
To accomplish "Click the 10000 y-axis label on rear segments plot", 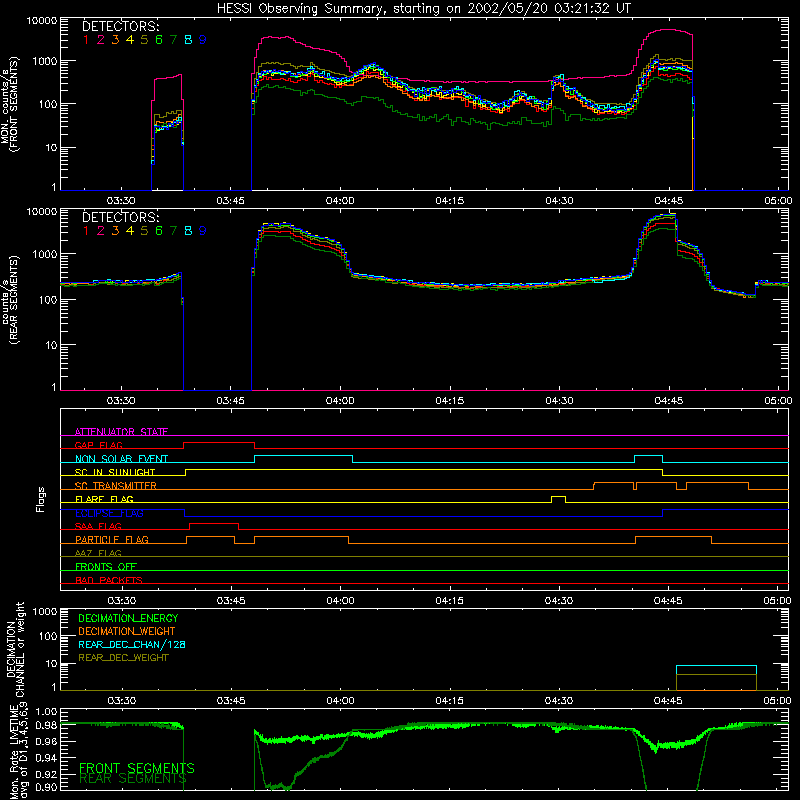I will tap(41, 211).
